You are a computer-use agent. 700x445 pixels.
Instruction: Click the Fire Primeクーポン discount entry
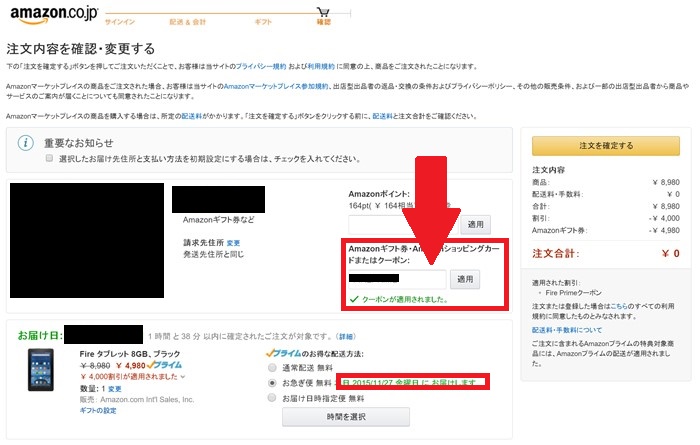coord(573,293)
